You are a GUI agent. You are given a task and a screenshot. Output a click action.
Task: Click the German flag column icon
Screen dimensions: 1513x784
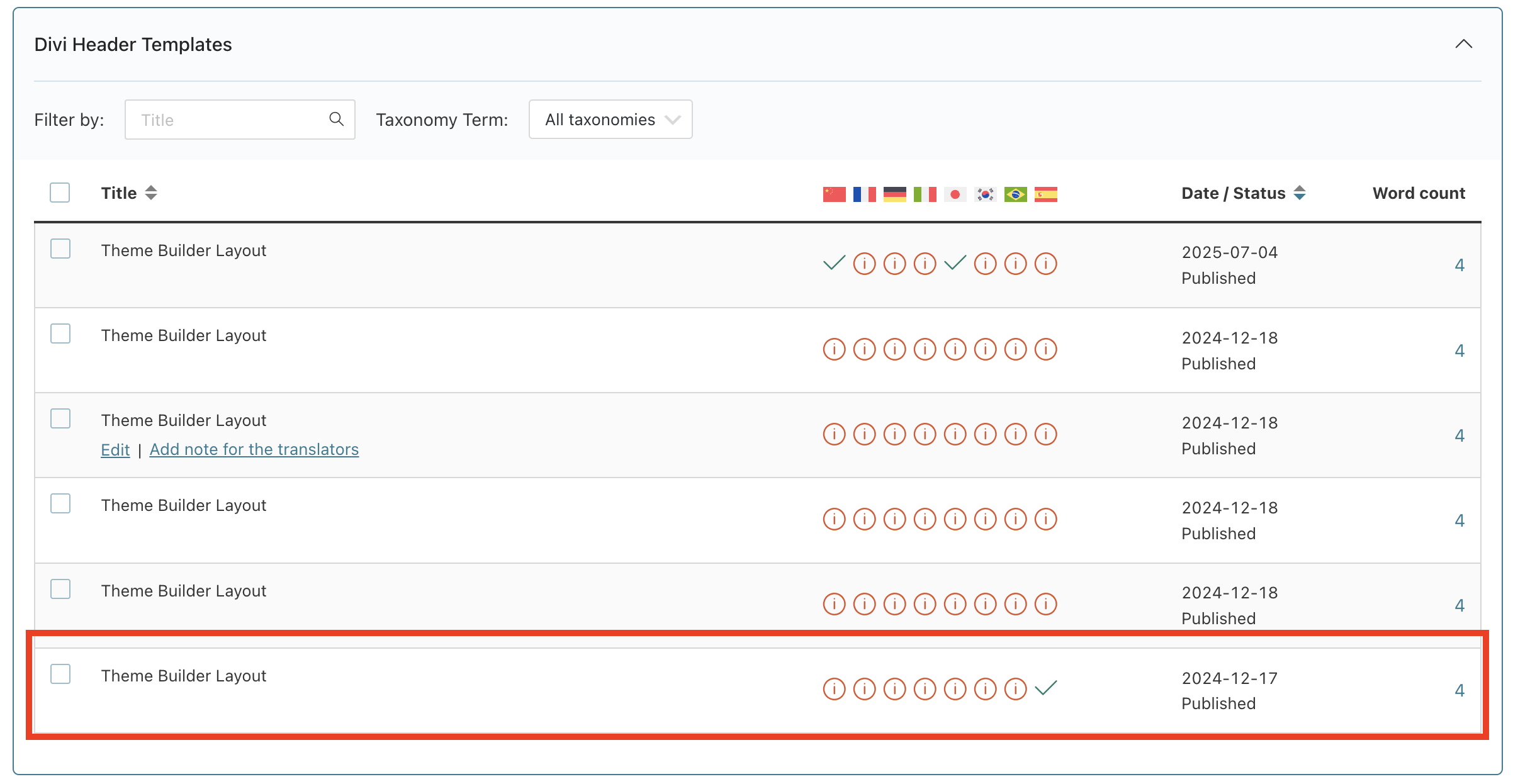(894, 194)
